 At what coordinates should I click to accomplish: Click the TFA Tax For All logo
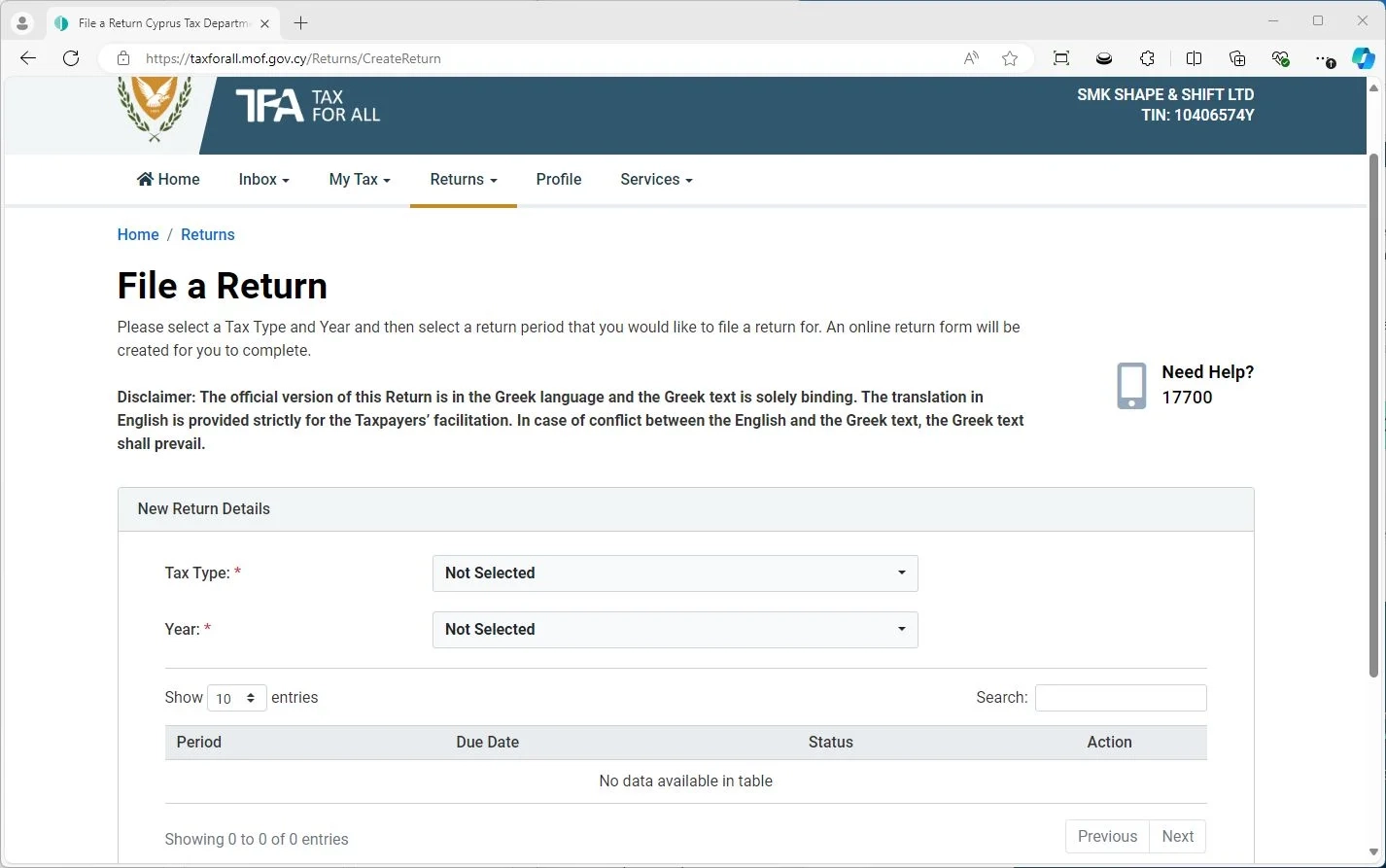(307, 107)
